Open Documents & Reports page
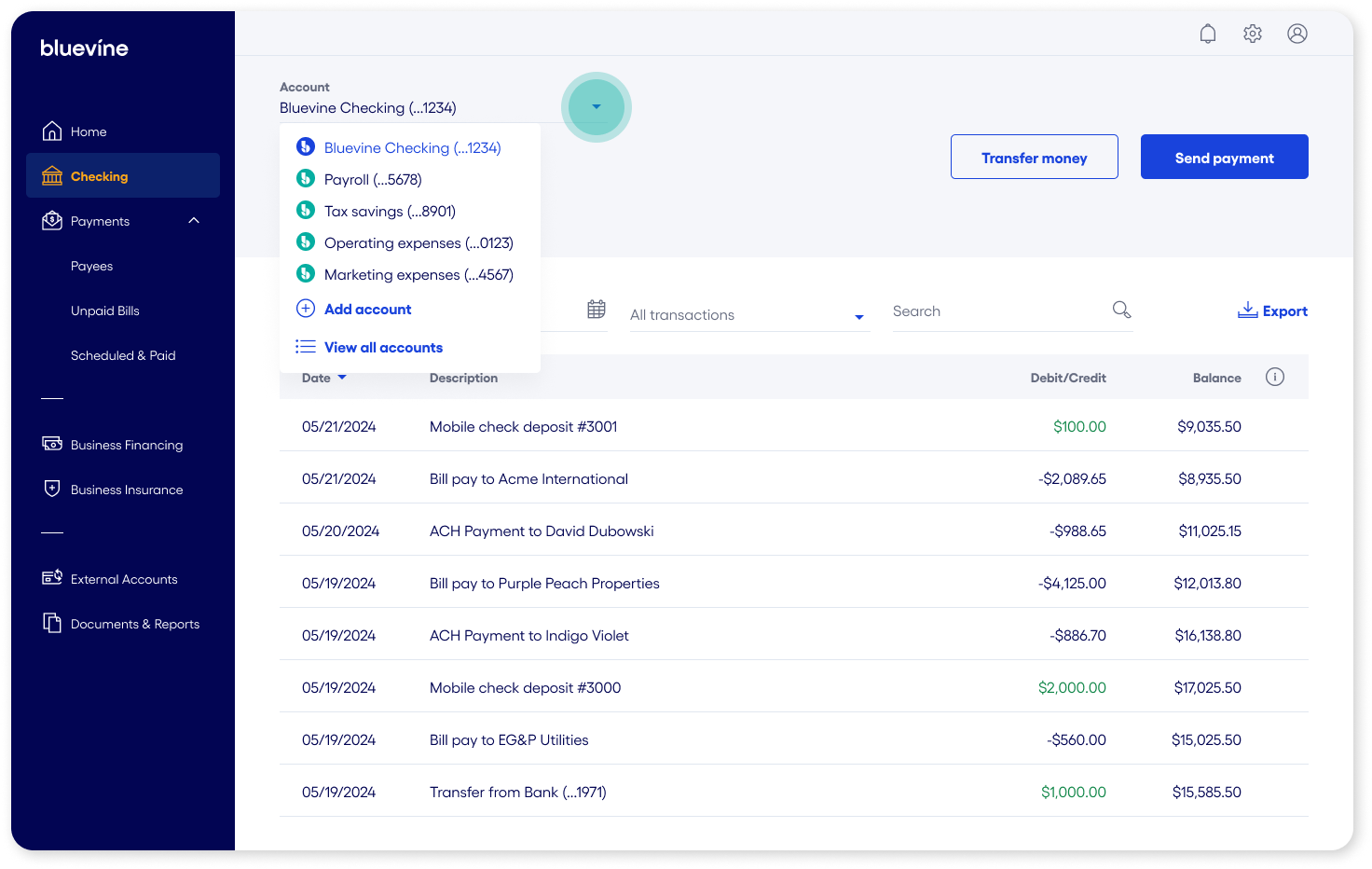Screen dimensions: 1372x869 coord(135,624)
